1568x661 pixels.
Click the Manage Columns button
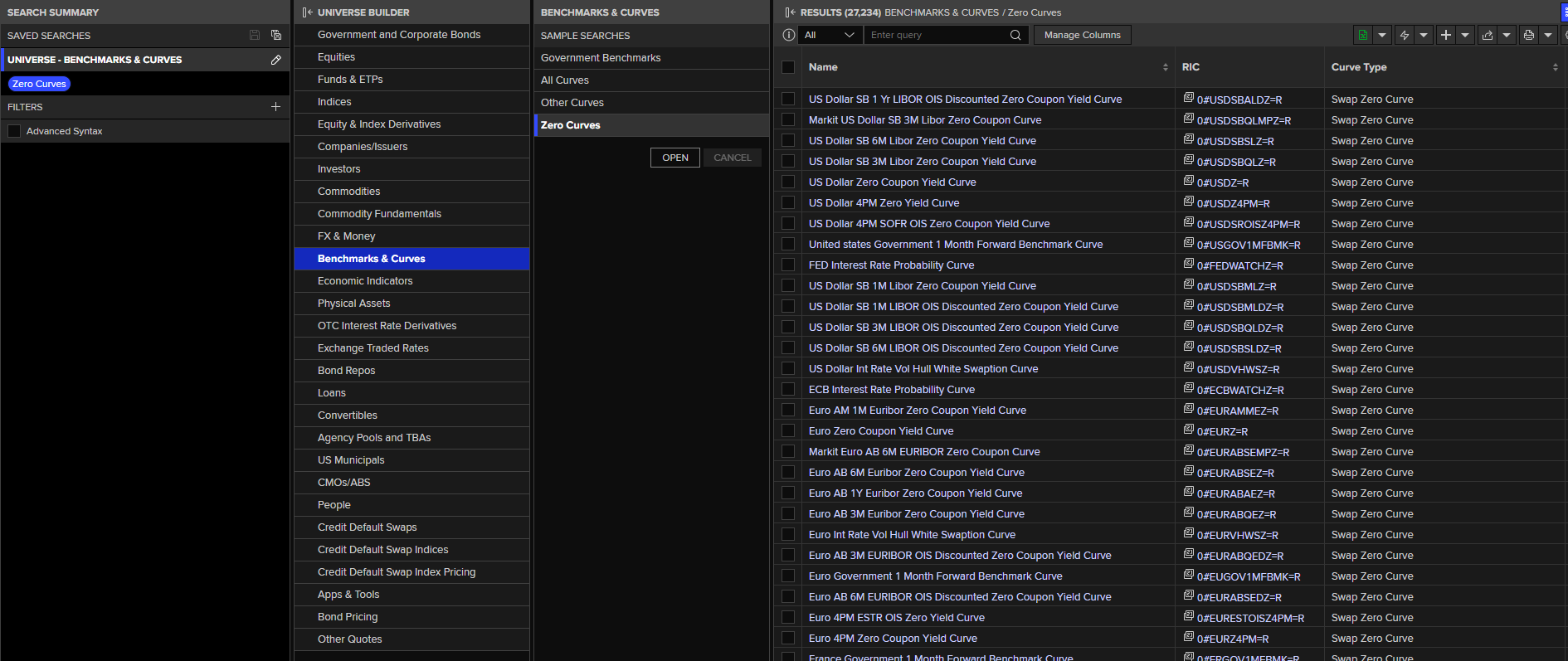tap(1082, 35)
